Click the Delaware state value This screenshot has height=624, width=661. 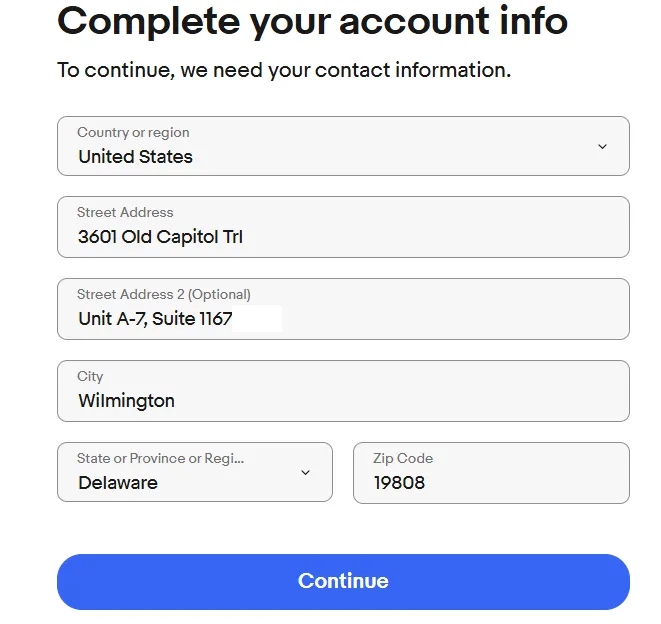point(118,483)
